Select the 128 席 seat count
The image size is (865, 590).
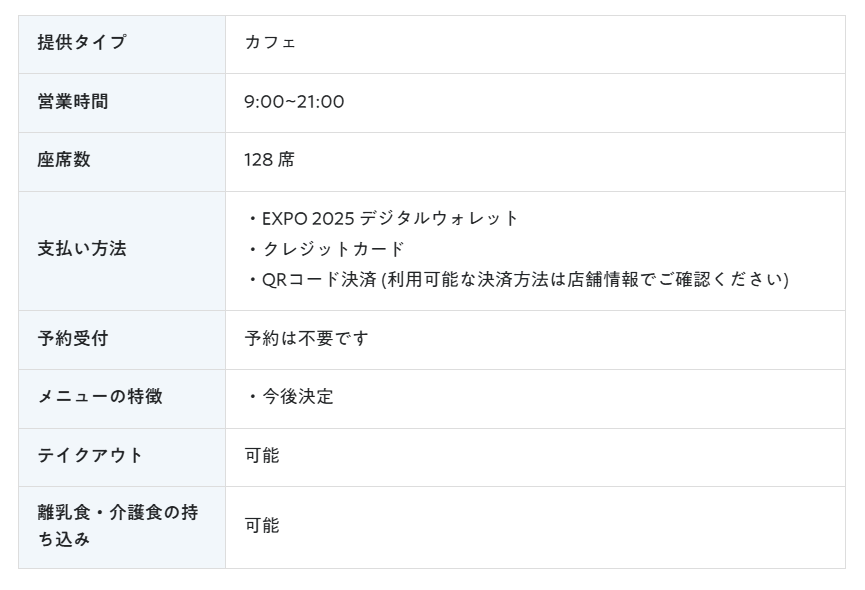pyautogui.click(x=269, y=160)
